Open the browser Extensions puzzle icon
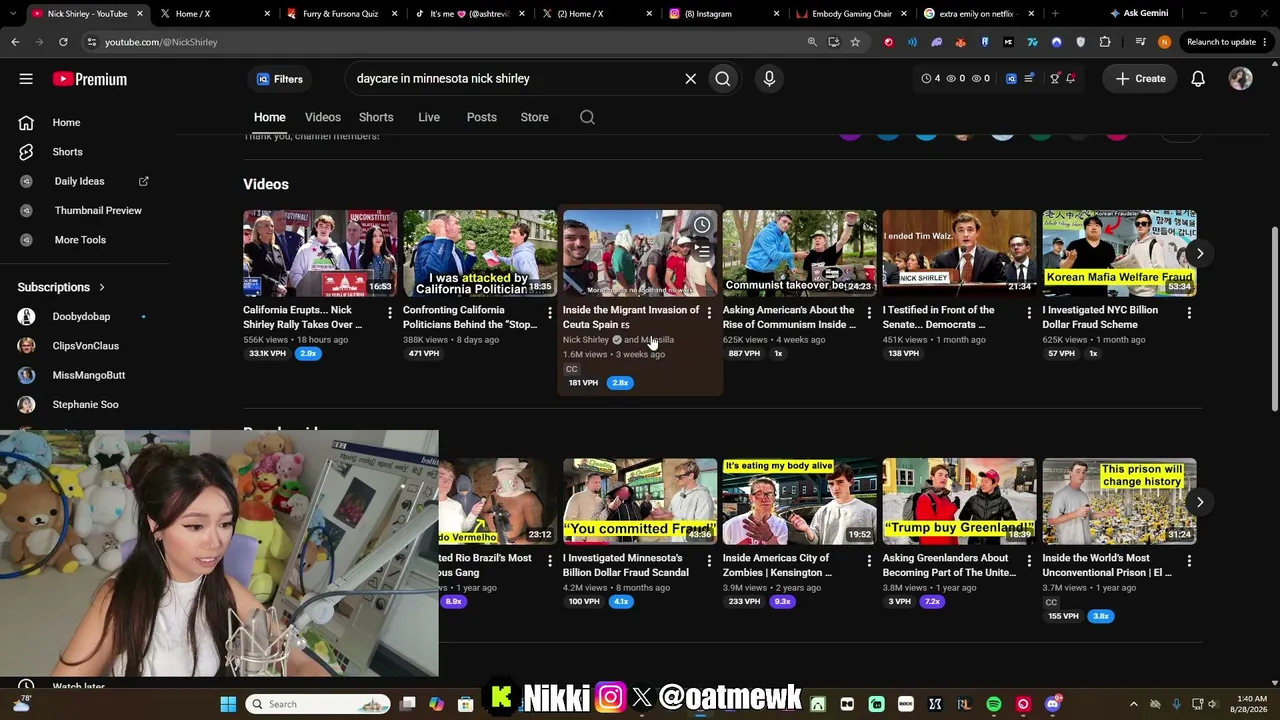This screenshot has width=1280, height=720. tap(1105, 42)
